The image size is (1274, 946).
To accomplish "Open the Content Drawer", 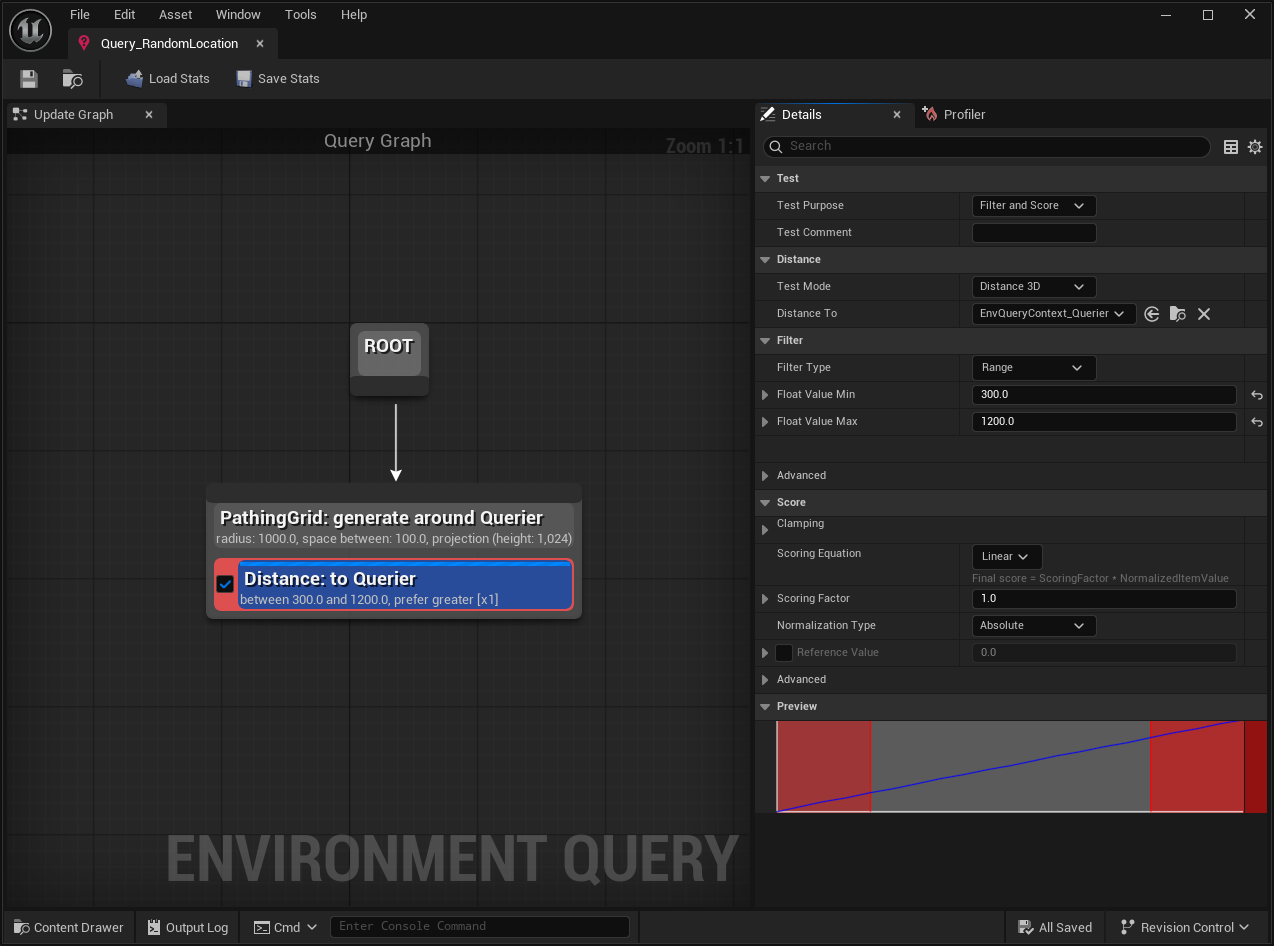I will coord(68,927).
